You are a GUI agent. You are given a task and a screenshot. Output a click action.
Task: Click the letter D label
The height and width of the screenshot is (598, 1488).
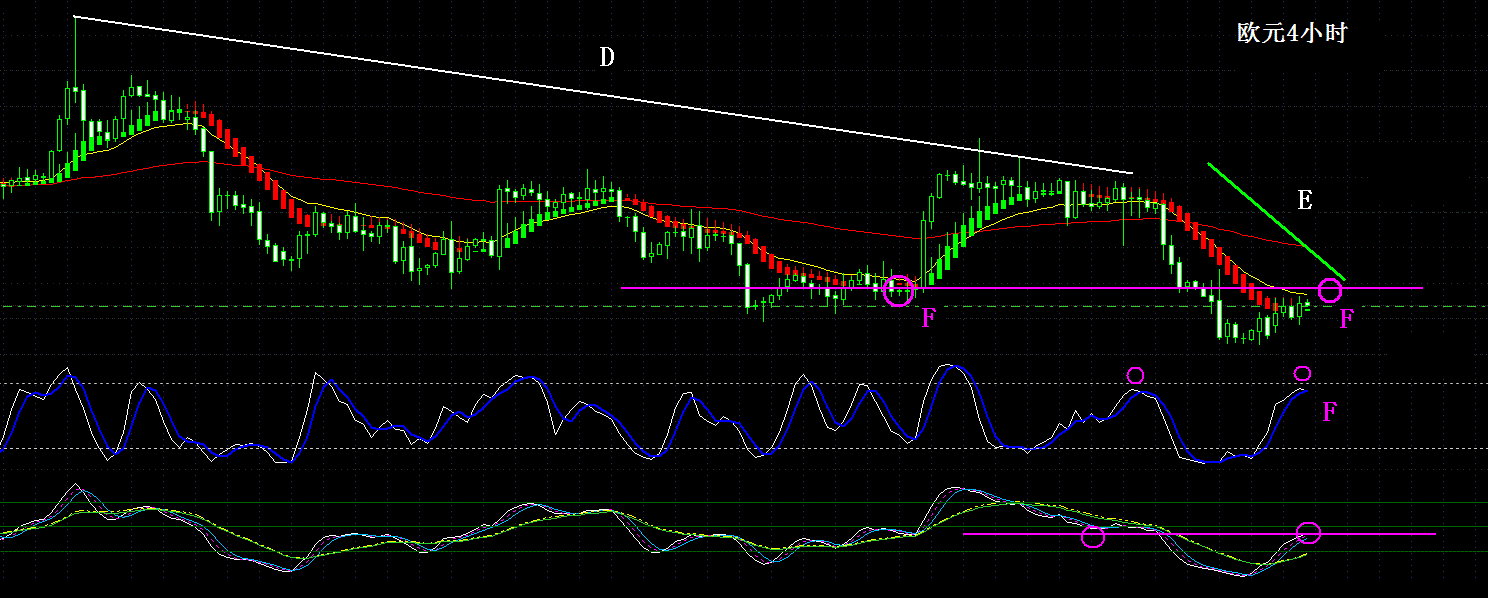606,57
